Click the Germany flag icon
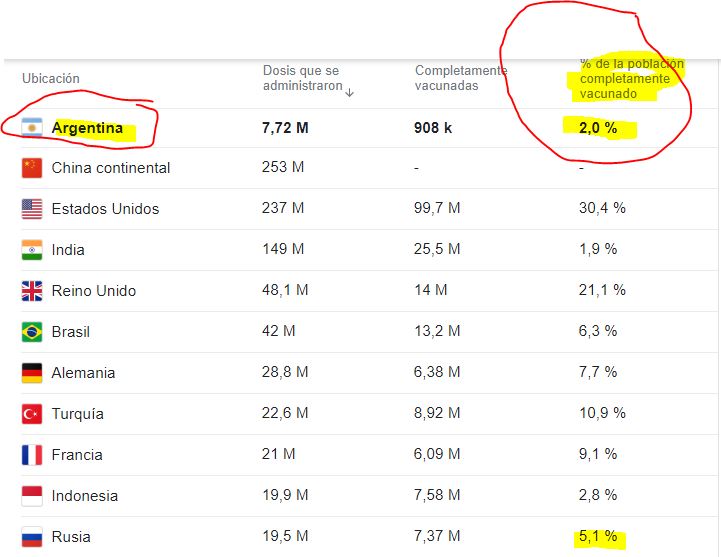This screenshot has width=721, height=557. pyautogui.click(x=32, y=373)
